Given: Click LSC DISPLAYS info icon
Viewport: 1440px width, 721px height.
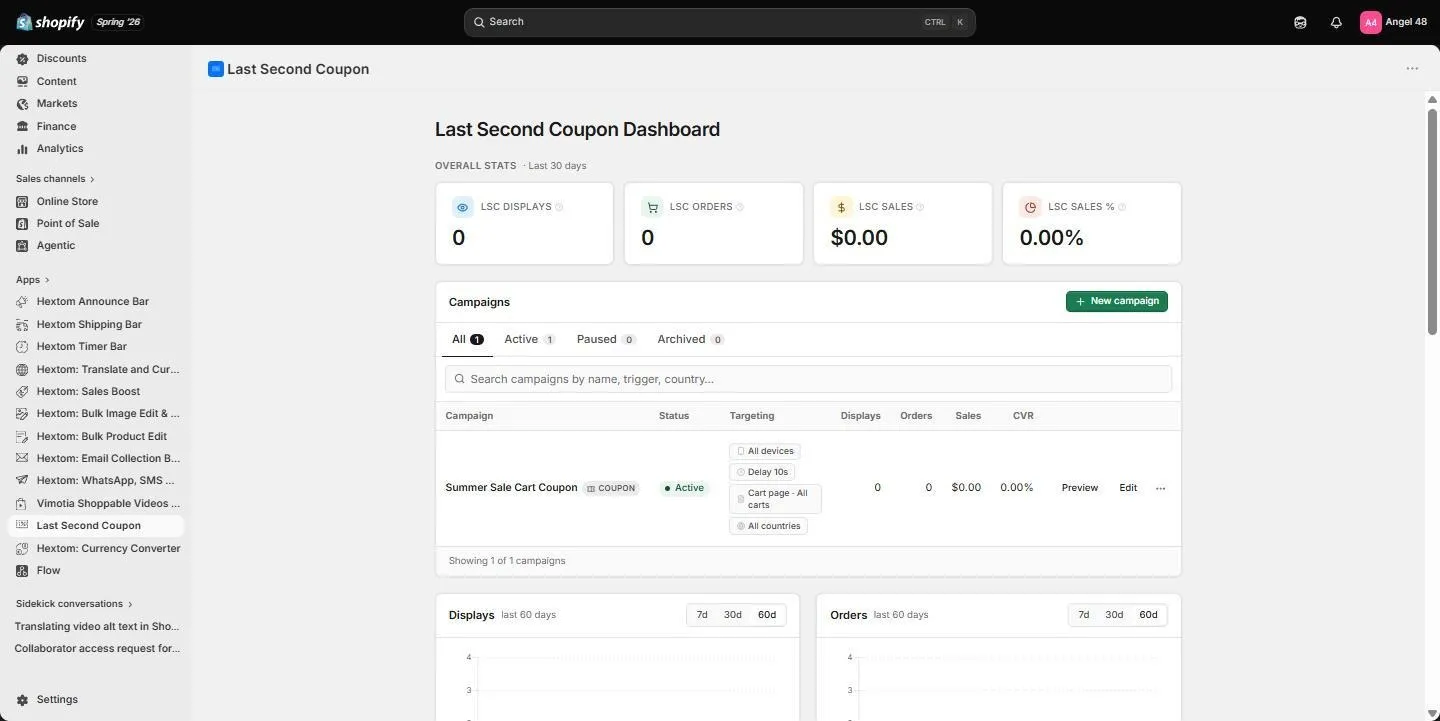Looking at the screenshot, I should [x=559, y=207].
